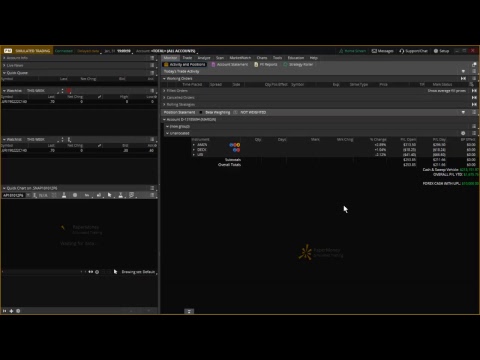Open the Home Screen link
The image size is (480, 360).
[352, 51]
